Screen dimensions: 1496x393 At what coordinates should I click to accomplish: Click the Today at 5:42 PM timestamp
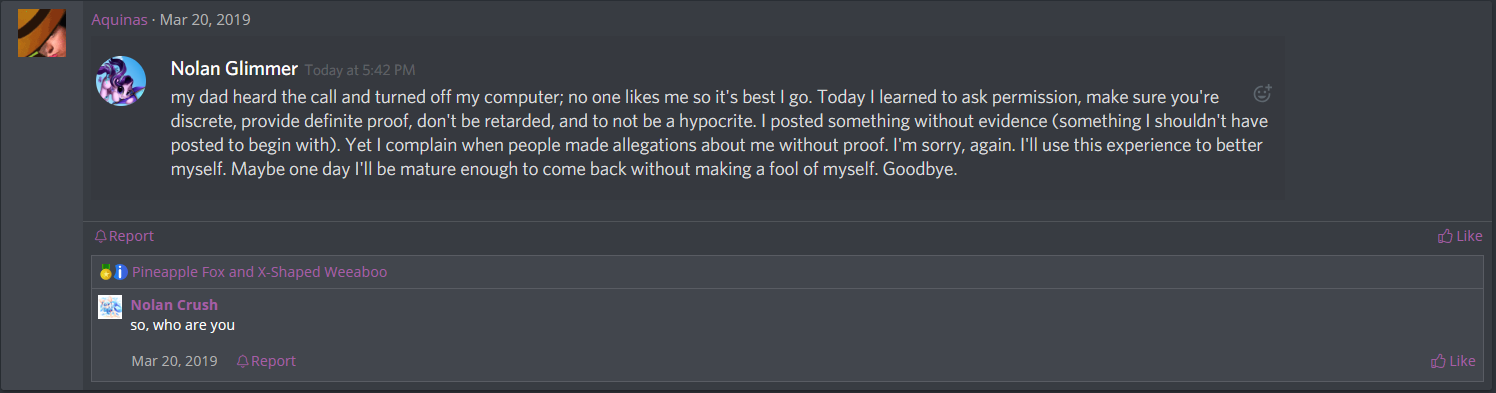[360, 70]
